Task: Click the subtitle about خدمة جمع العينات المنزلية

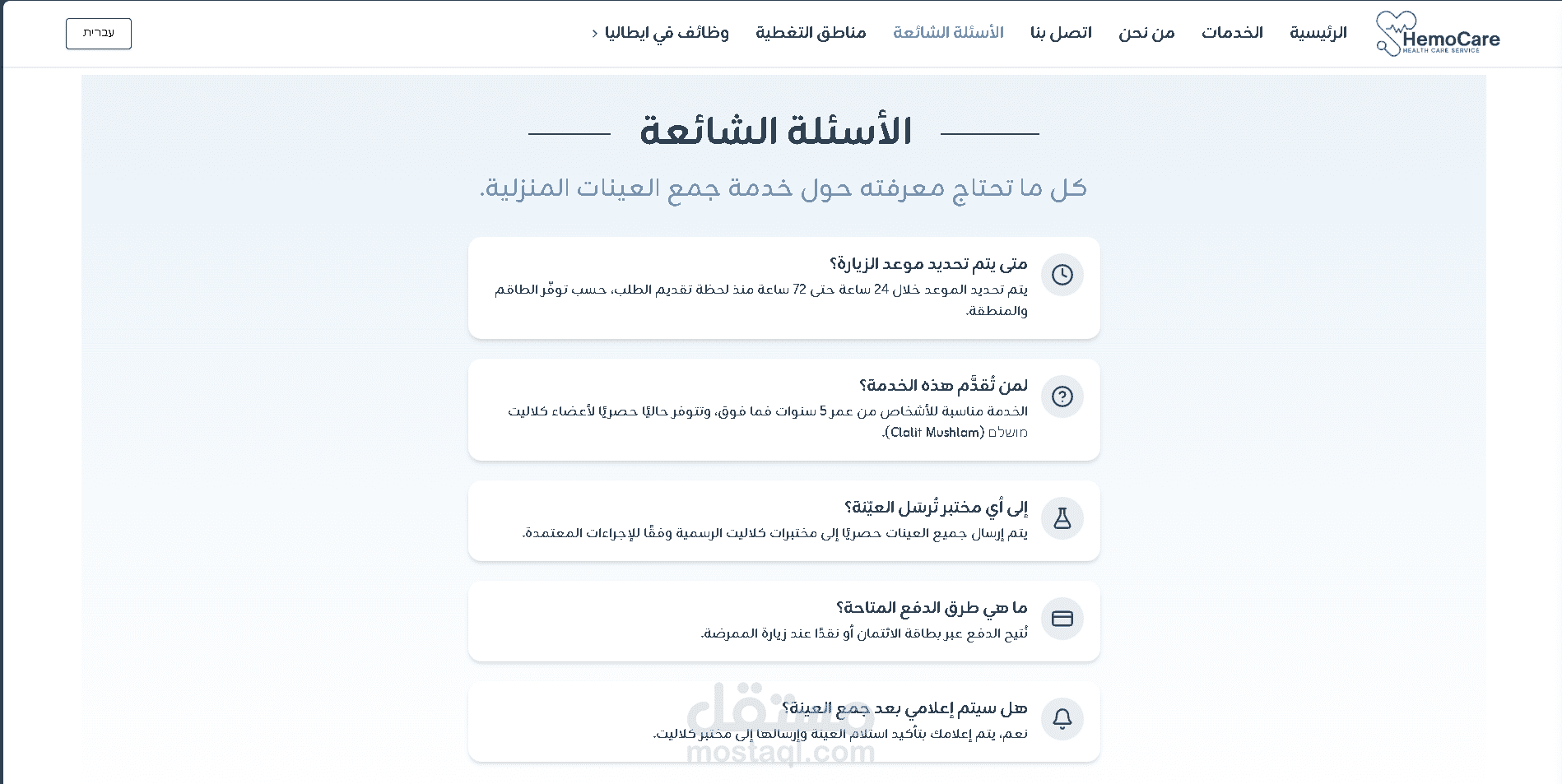Action: tap(783, 188)
